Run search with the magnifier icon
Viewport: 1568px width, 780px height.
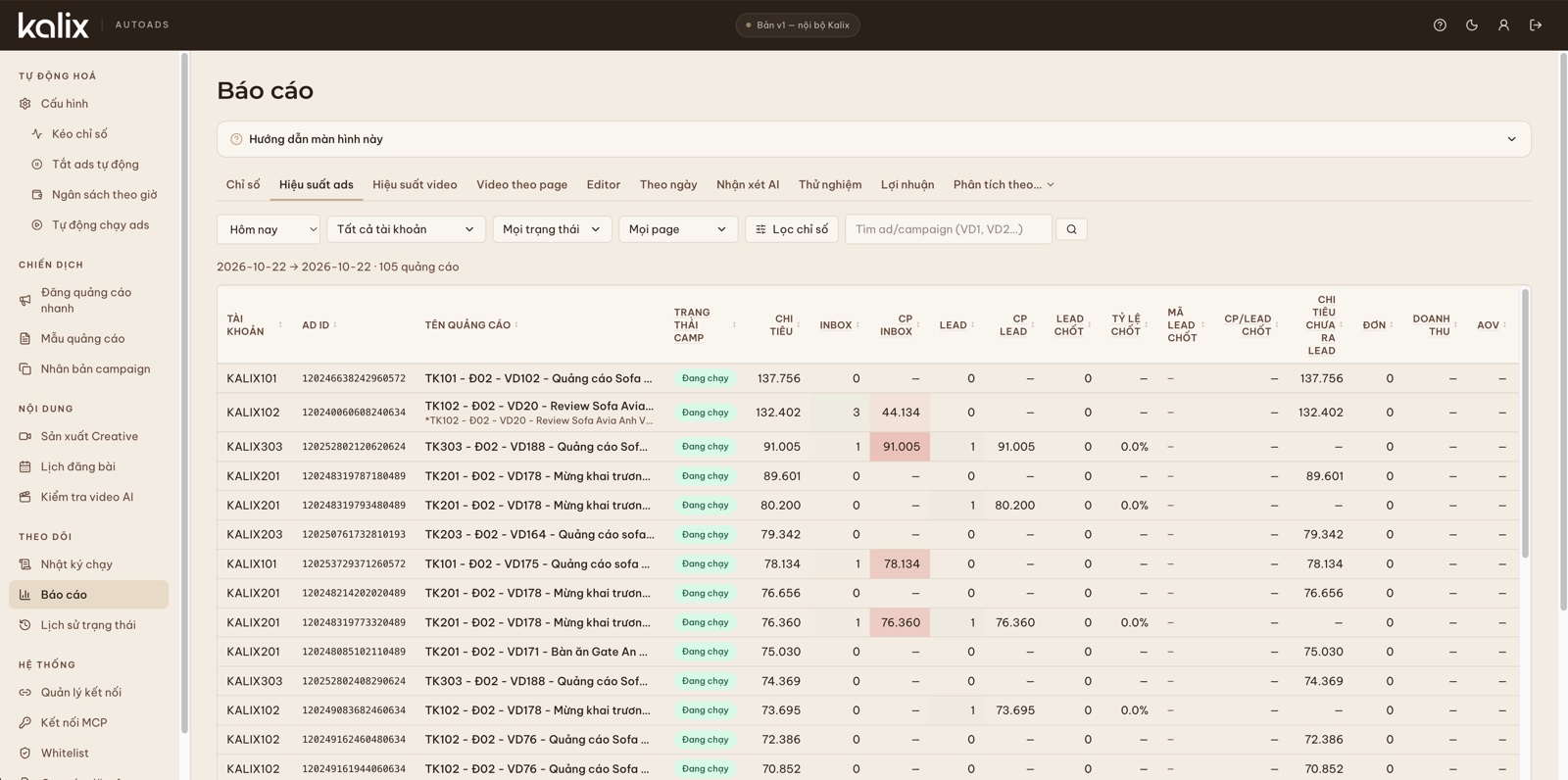point(1071,229)
